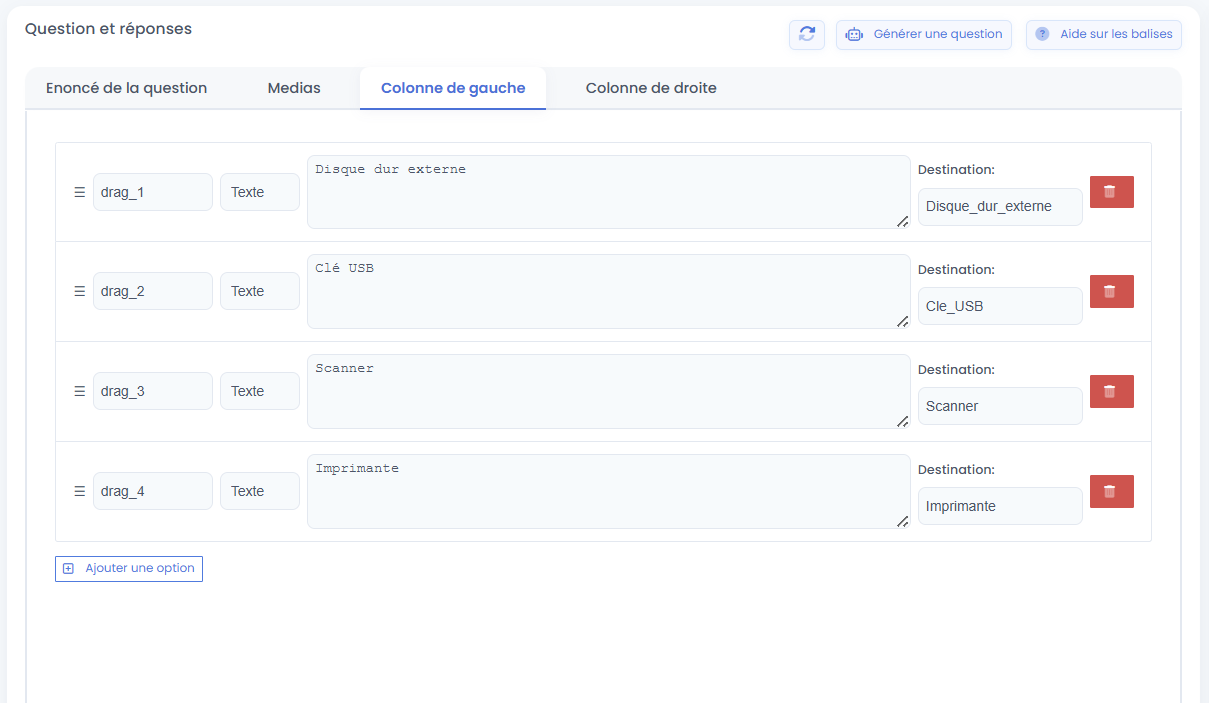Open the Texte type dropdown for drag_2
This screenshot has height=703, width=1209.
(260, 291)
